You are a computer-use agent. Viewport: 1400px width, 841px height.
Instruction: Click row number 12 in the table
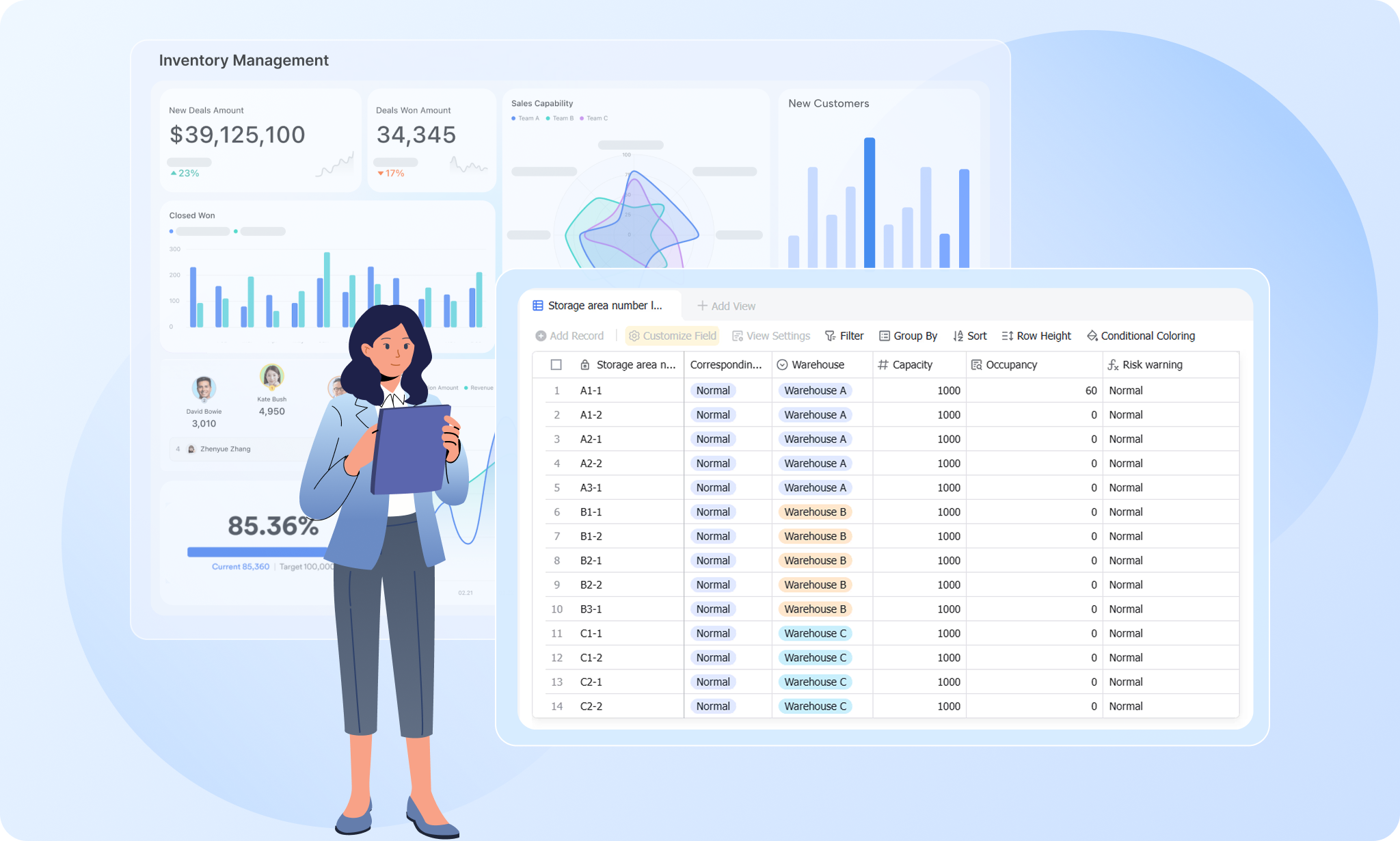click(x=557, y=658)
